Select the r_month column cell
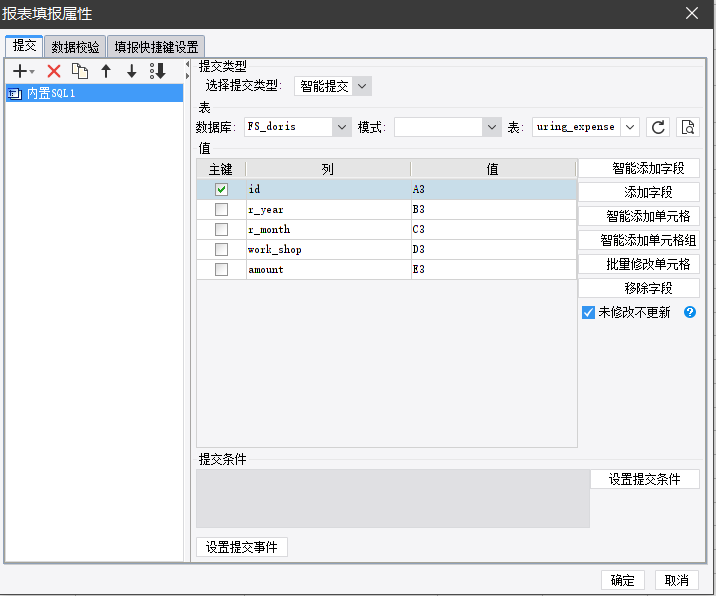This screenshot has height=596, width=716. click(x=328, y=229)
